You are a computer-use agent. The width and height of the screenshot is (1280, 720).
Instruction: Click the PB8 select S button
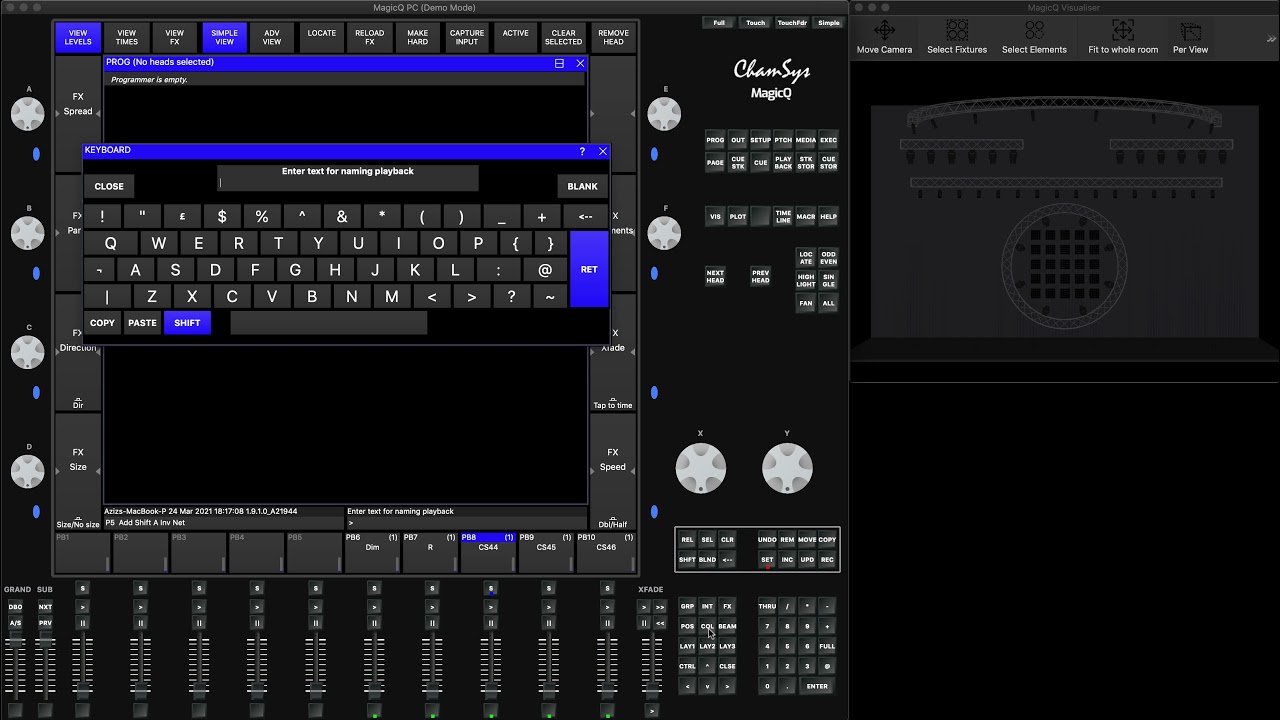[490, 588]
